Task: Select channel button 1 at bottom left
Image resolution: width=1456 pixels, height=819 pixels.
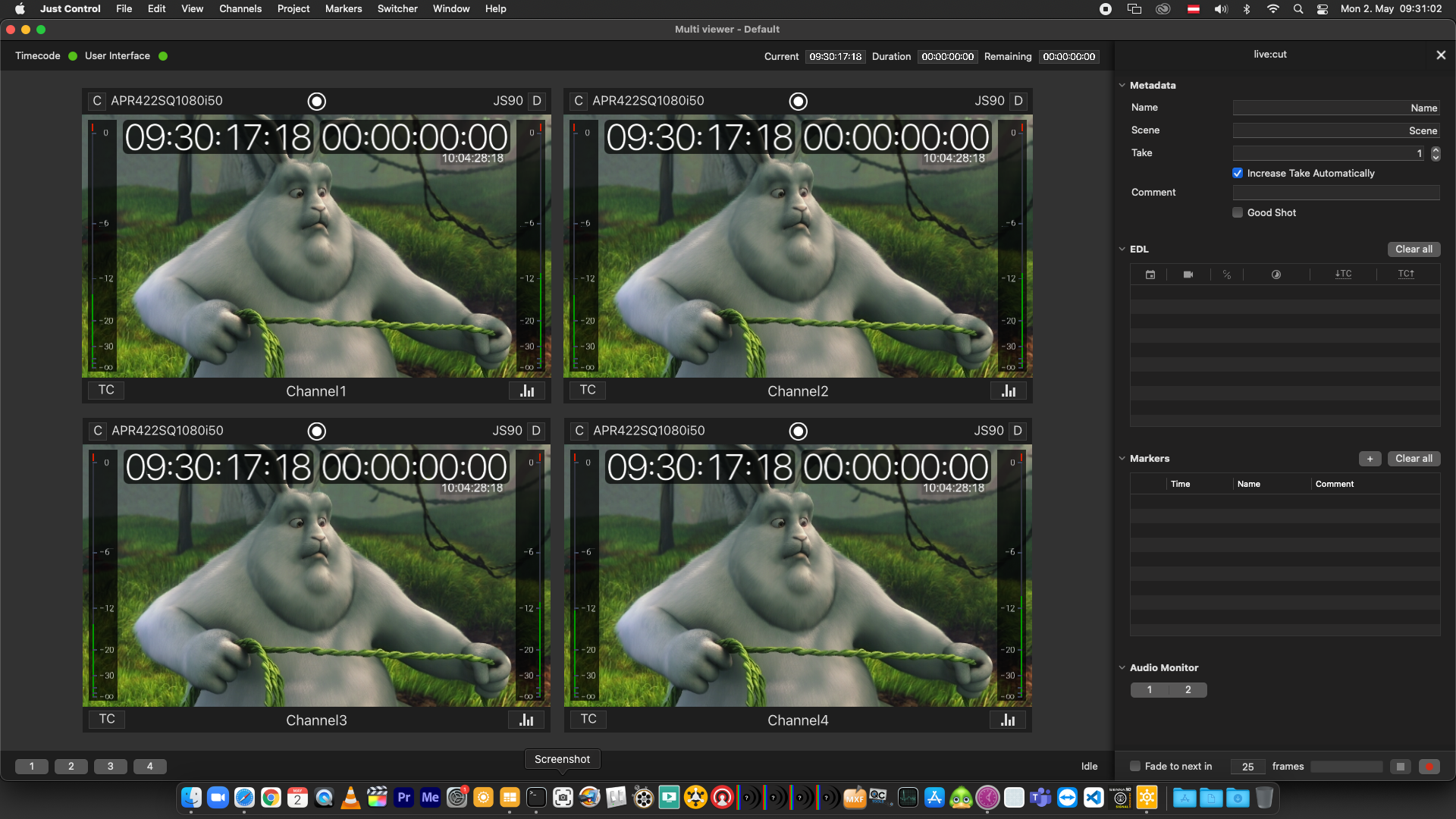Action: [32, 766]
